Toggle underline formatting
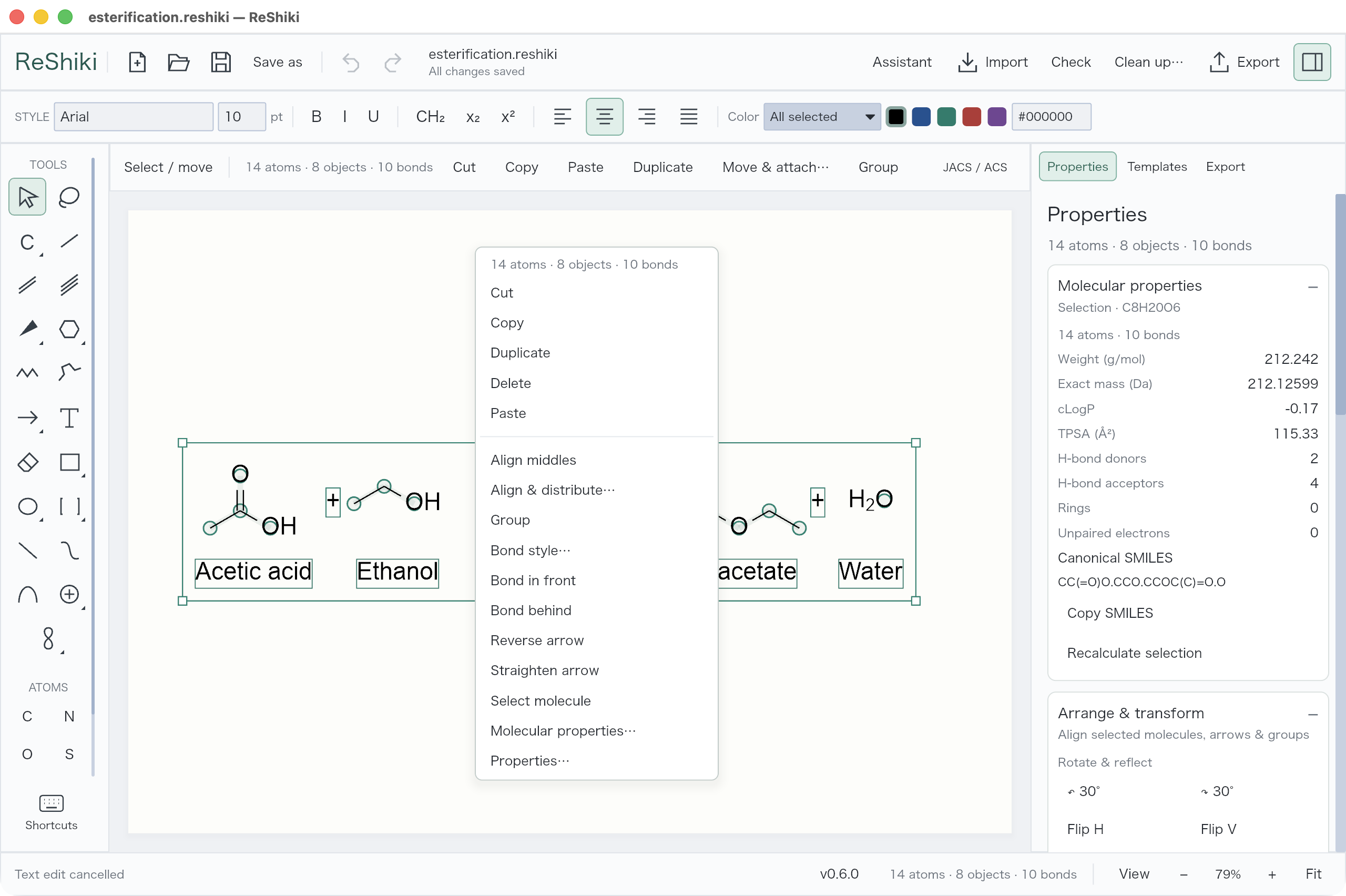Image resolution: width=1346 pixels, height=896 pixels. (373, 117)
